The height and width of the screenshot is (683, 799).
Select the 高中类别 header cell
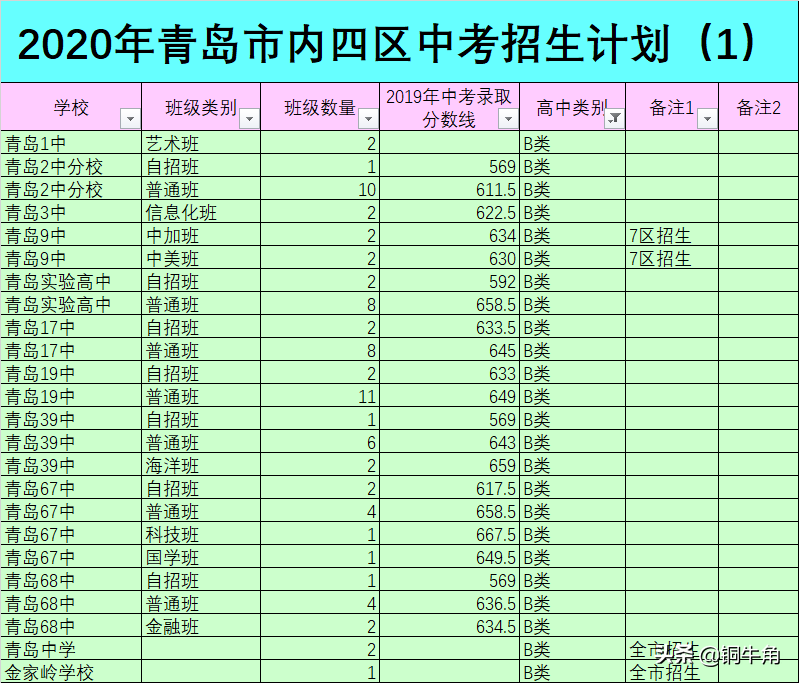click(572, 107)
